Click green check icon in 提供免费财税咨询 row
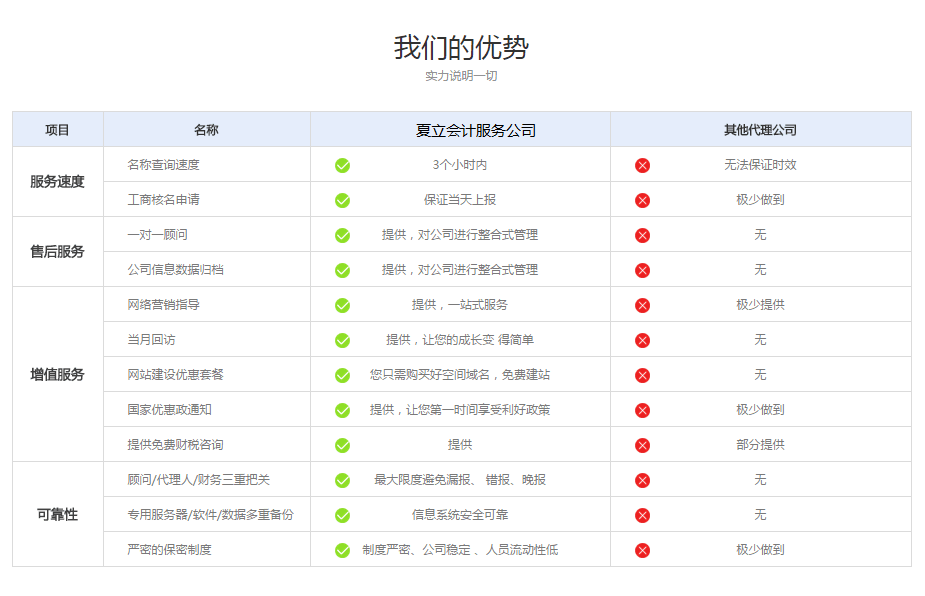This screenshot has height=596, width=925. pyautogui.click(x=342, y=445)
